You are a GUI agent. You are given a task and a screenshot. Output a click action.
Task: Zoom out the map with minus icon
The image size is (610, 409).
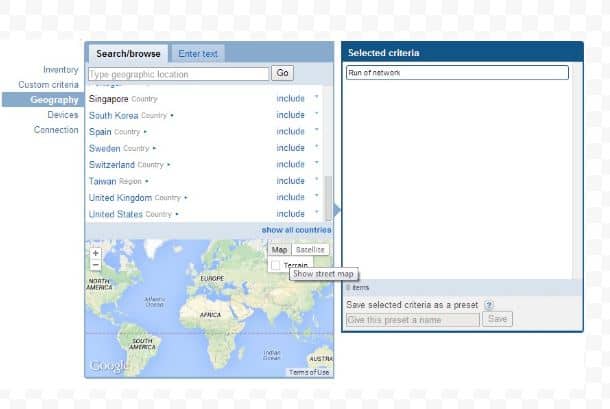point(96,265)
